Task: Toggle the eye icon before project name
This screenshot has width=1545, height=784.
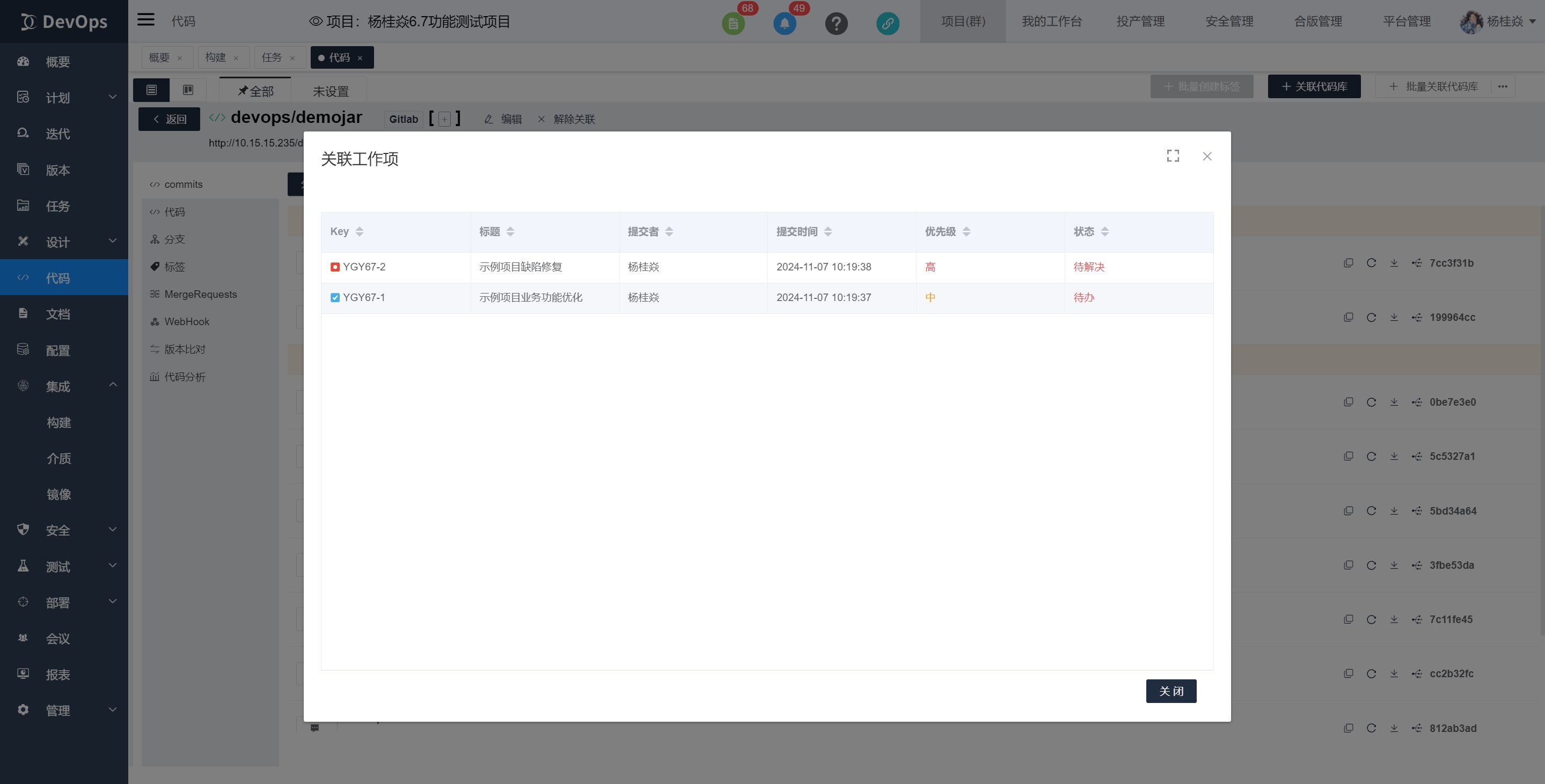Action: tap(316, 21)
